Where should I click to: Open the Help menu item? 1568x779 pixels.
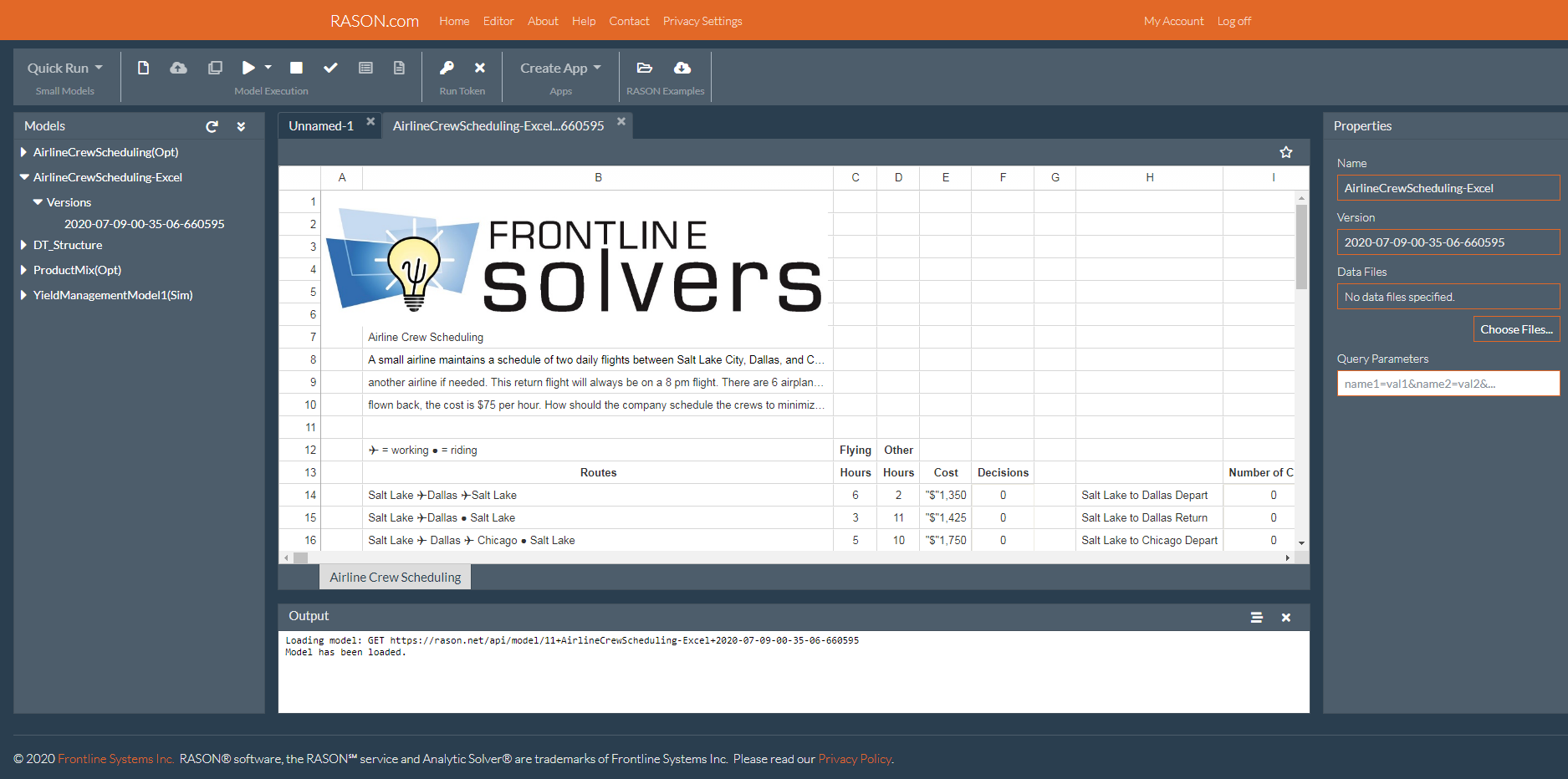click(584, 21)
